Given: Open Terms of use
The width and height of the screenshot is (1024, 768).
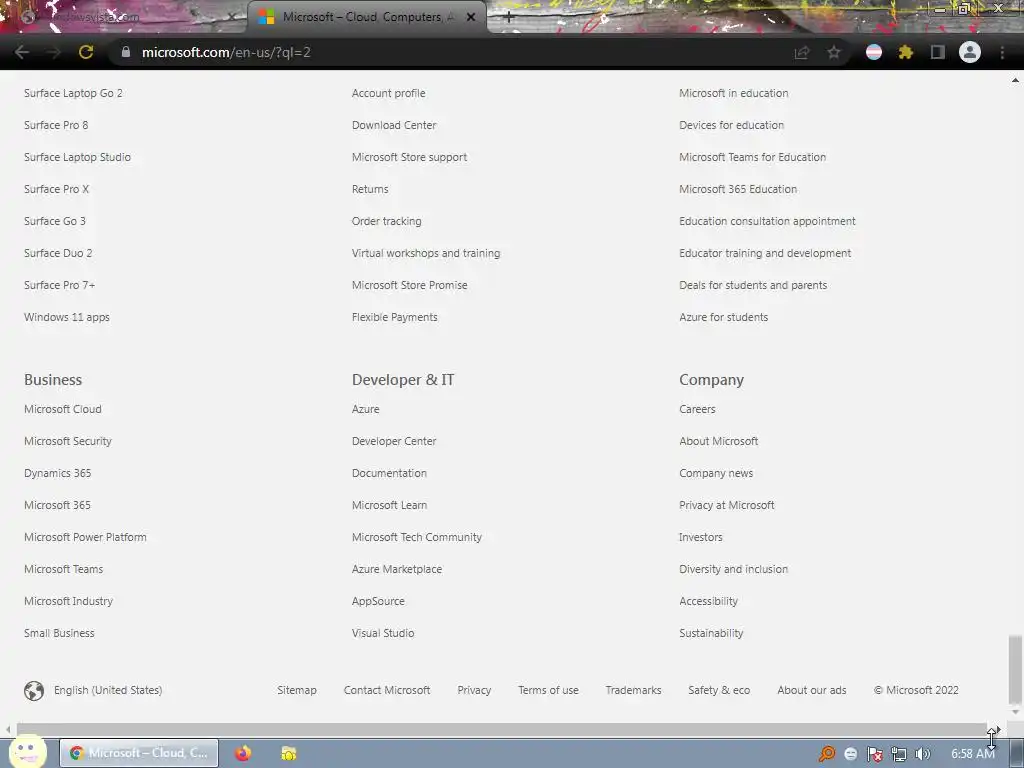Looking at the screenshot, I should coord(548,690).
